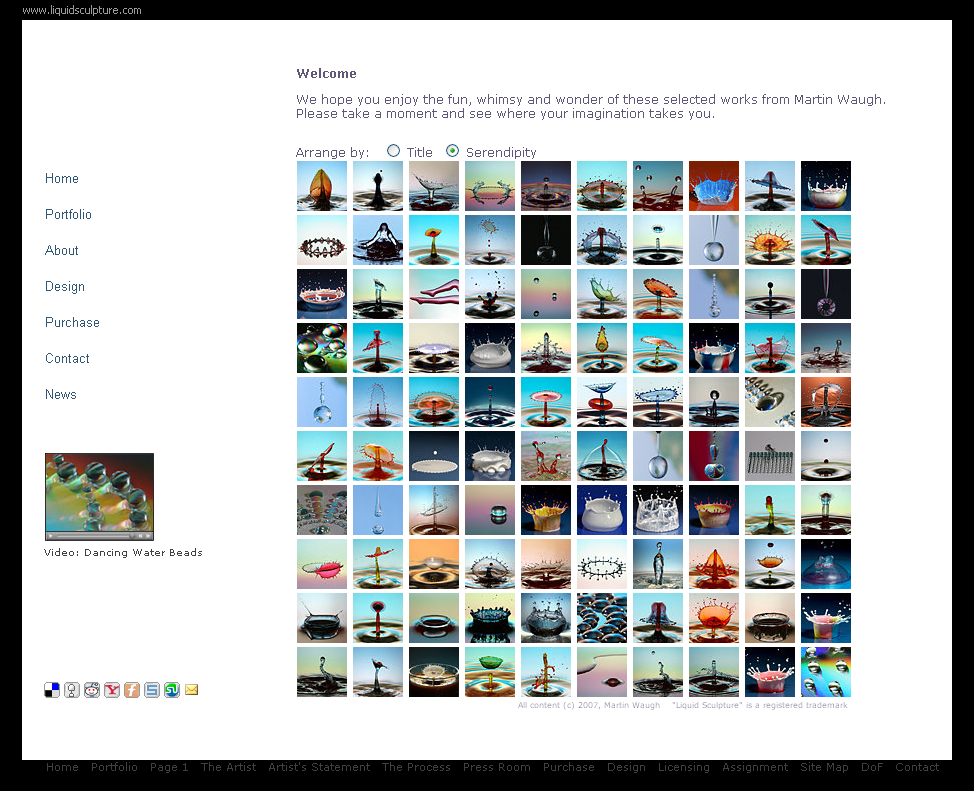Click the www.liquidsculpture.com header text
The width and height of the screenshot is (974, 791).
tap(82, 10)
